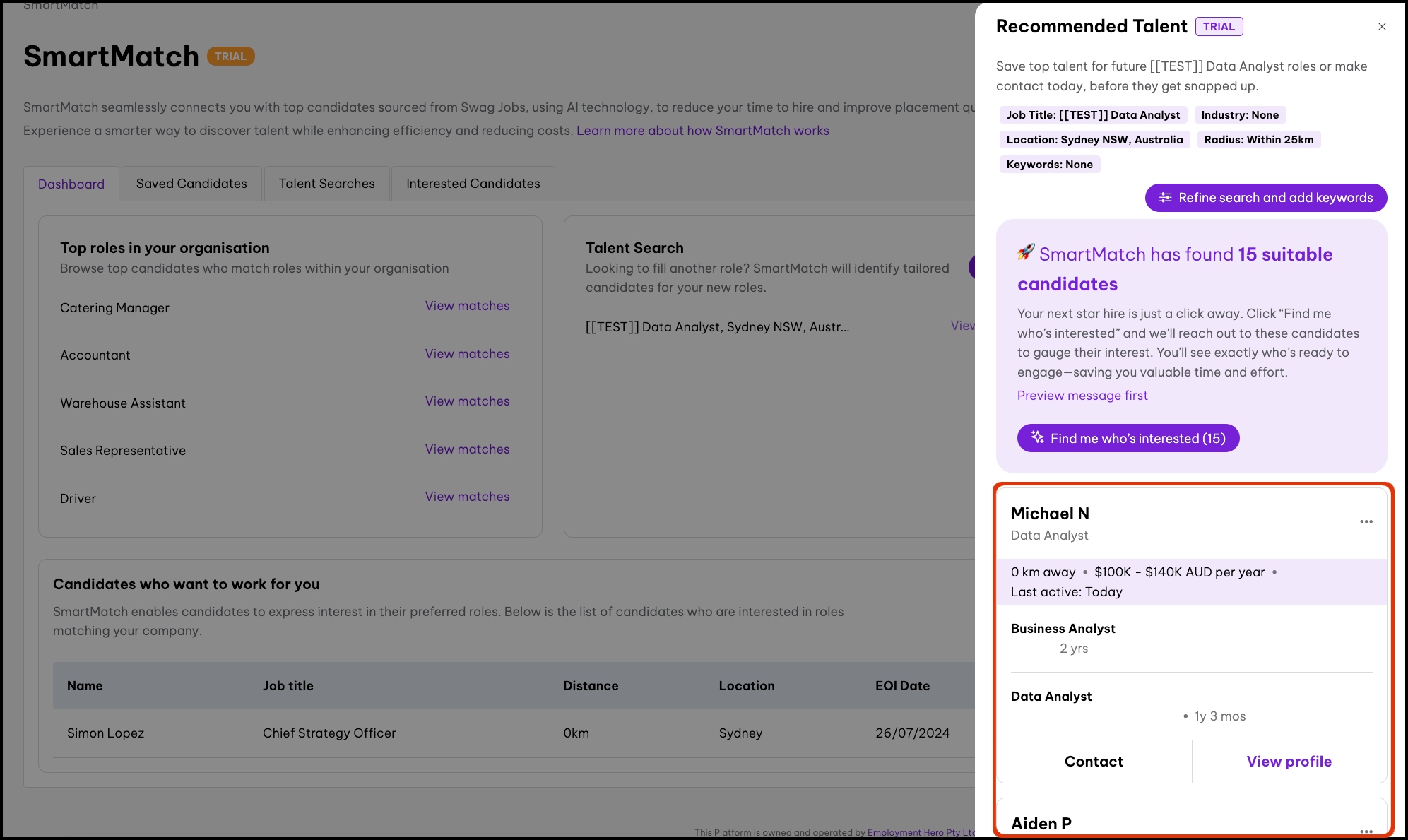Go to the Dashboard tab
Viewport: 1408px width, 840px height.
(71, 184)
